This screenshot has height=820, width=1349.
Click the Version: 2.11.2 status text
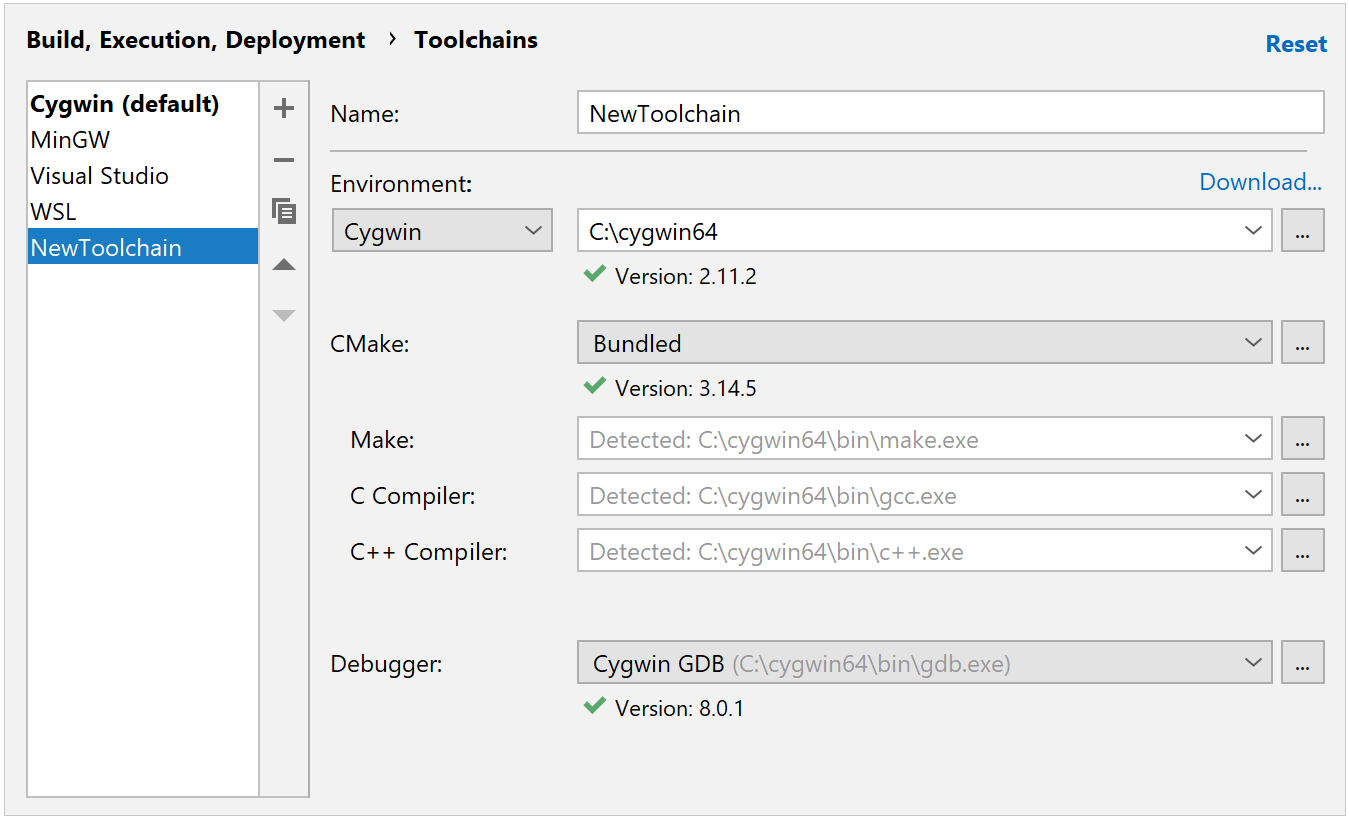click(x=686, y=276)
